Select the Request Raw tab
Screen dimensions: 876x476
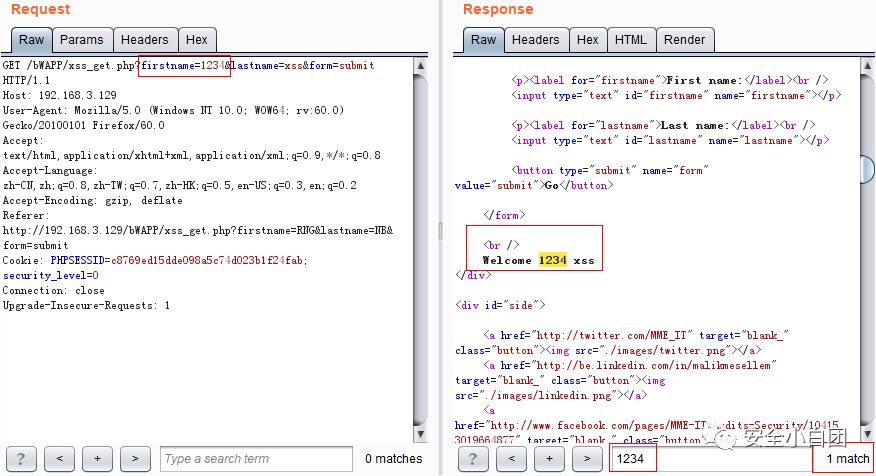click(31, 40)
